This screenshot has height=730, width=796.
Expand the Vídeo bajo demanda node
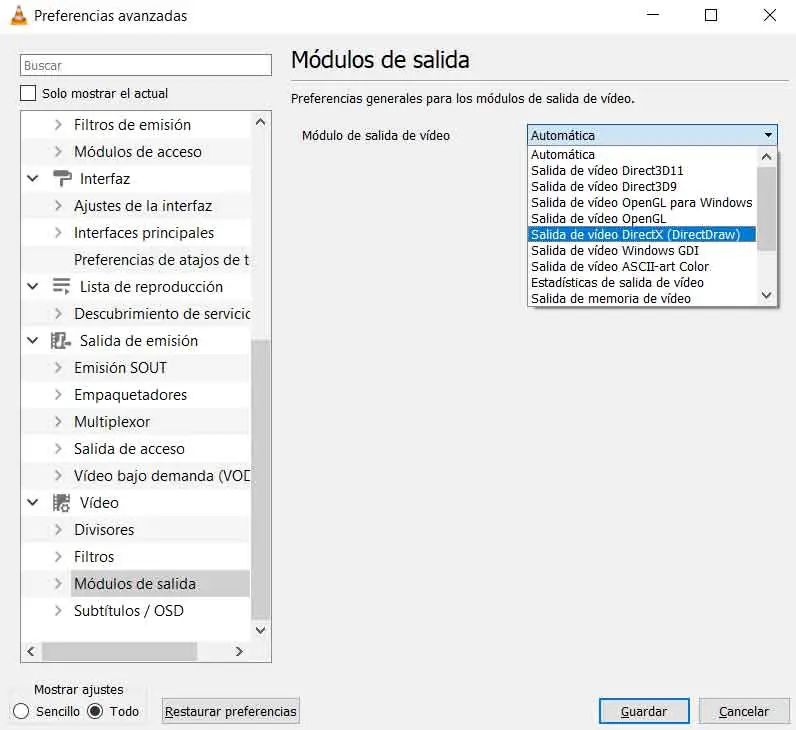coord(58,476)
